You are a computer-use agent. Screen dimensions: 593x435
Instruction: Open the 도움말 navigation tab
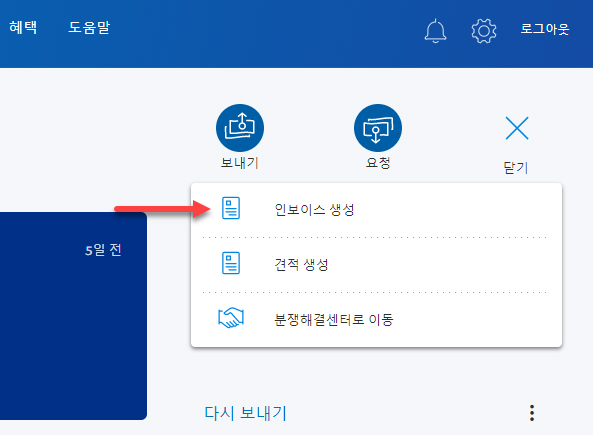coord(89,28)
